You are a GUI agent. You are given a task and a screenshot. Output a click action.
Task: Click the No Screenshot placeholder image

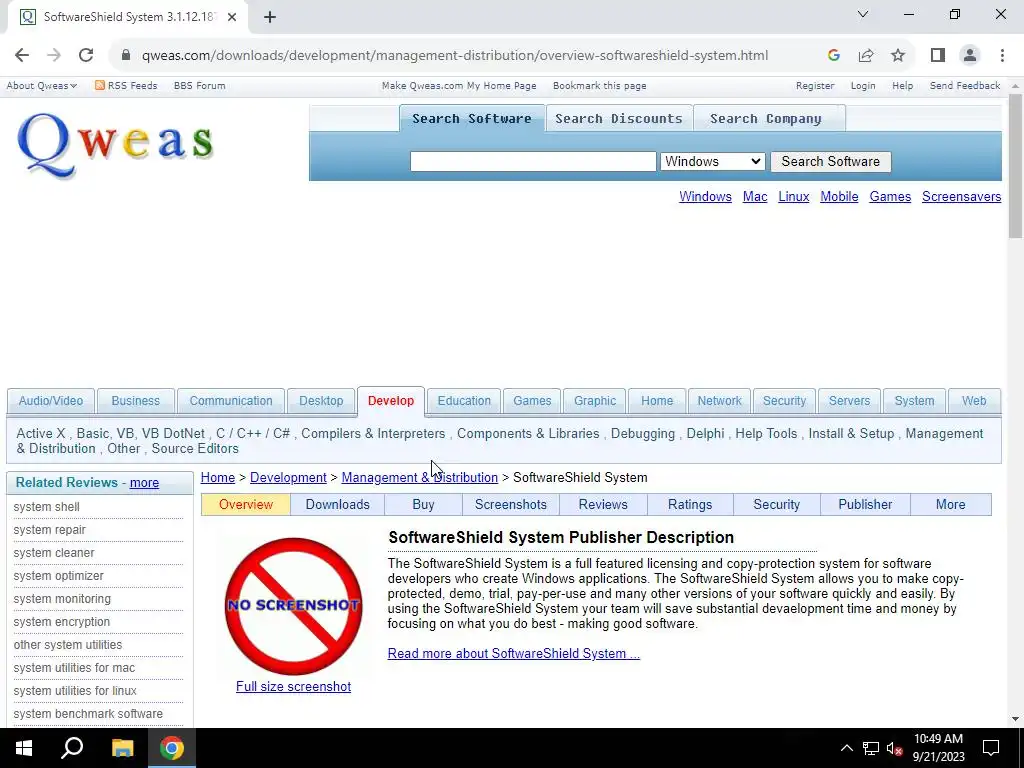293,606
